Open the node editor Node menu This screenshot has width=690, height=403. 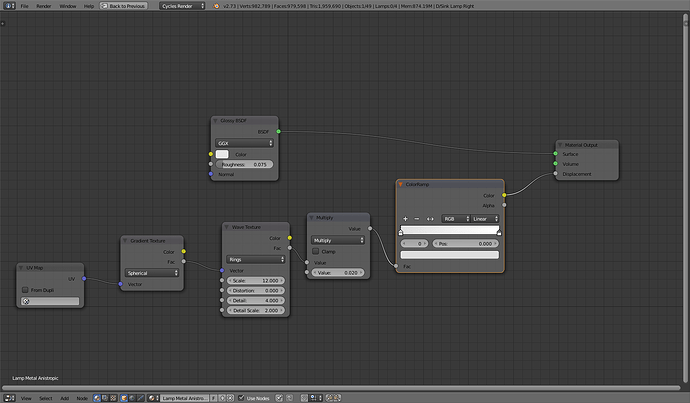82,398
